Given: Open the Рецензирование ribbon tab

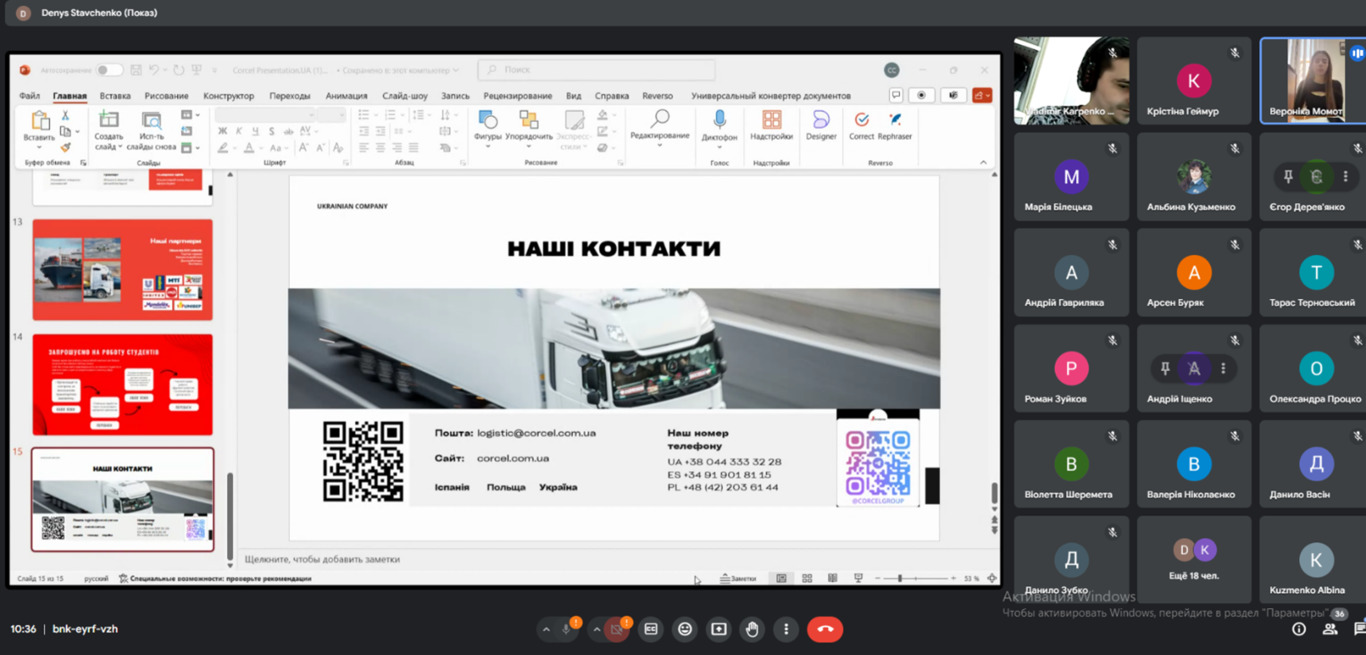Looking at the screenshot, I should (x=518, y=96).
